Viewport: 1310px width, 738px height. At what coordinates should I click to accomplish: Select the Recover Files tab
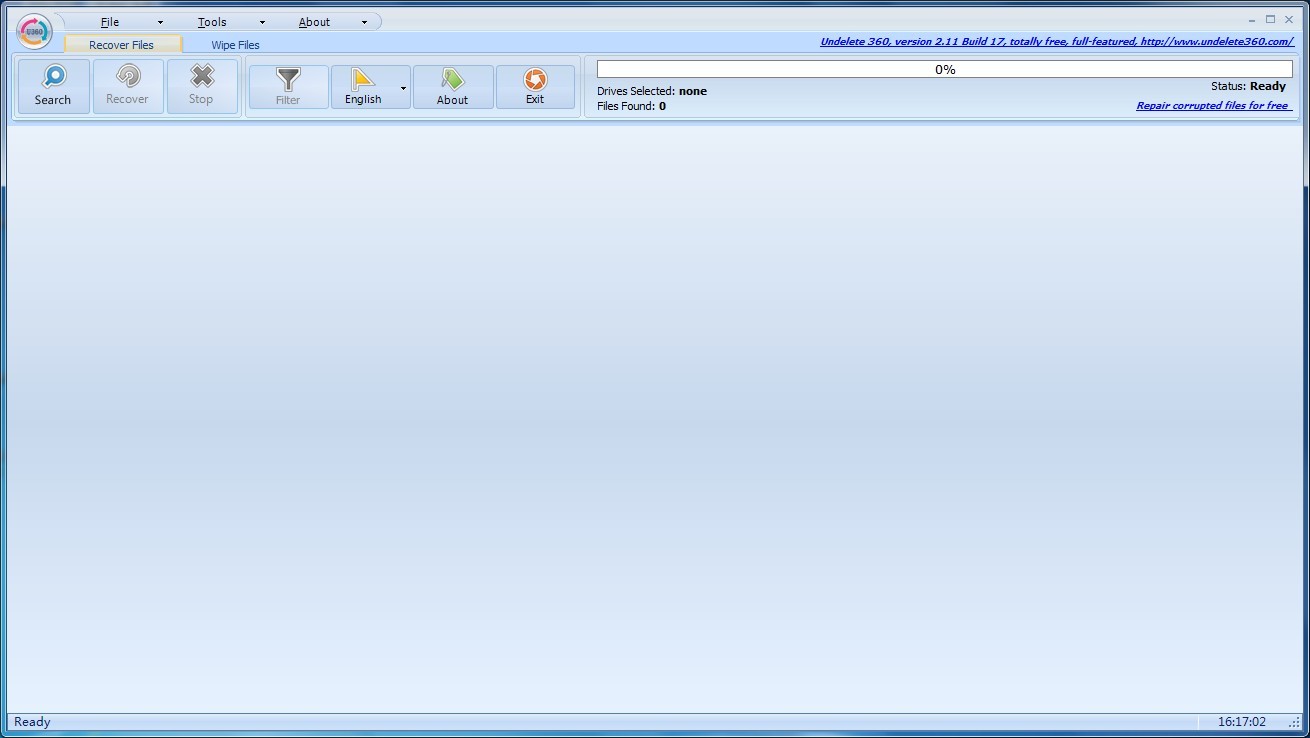pos(121,45)
